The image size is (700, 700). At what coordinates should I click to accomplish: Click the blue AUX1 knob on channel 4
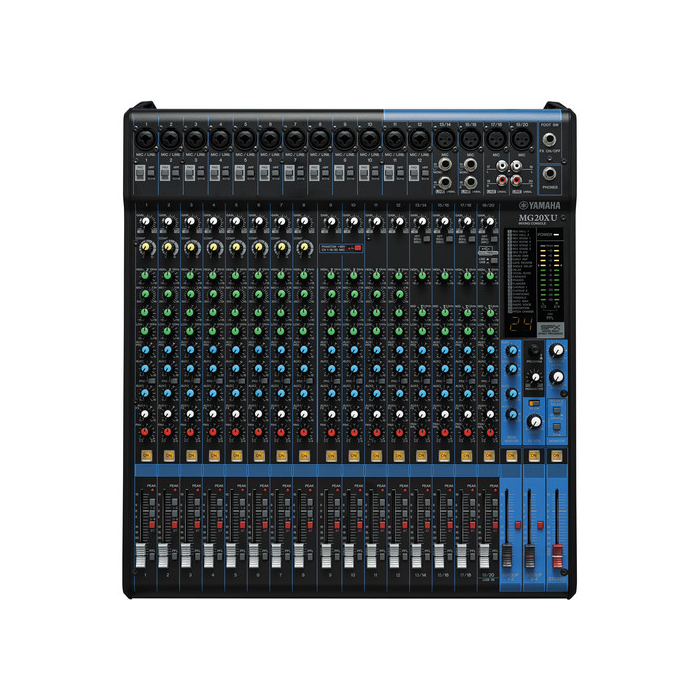tap(213, 350)
